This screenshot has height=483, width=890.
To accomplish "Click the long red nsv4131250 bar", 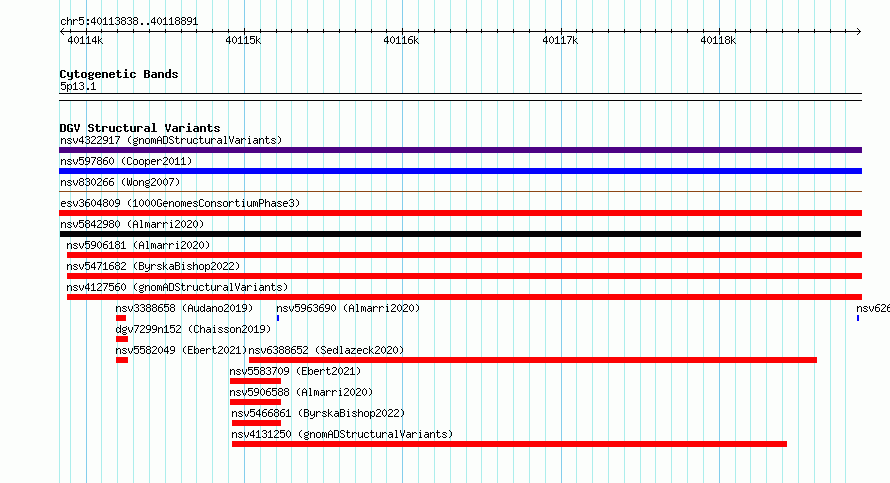I will click(x=510, y=444).
